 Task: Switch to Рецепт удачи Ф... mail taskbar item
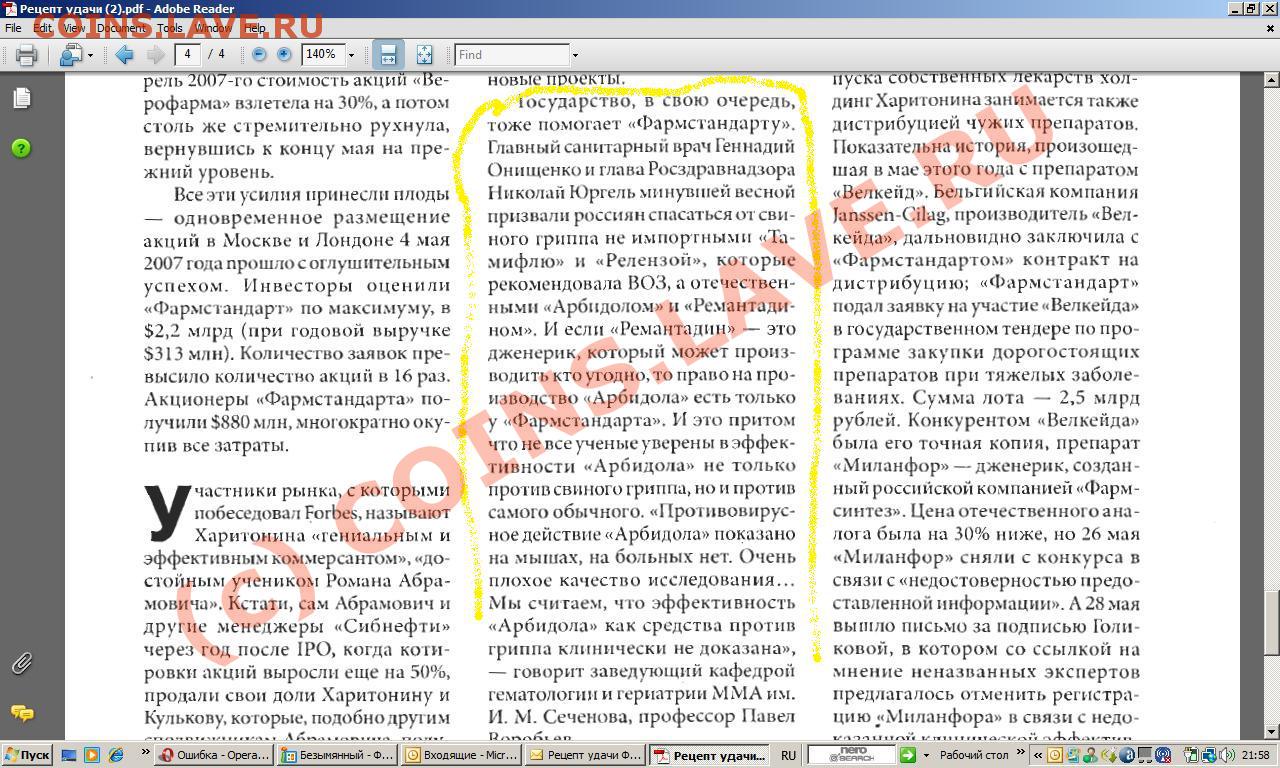(x=584, y=756)
